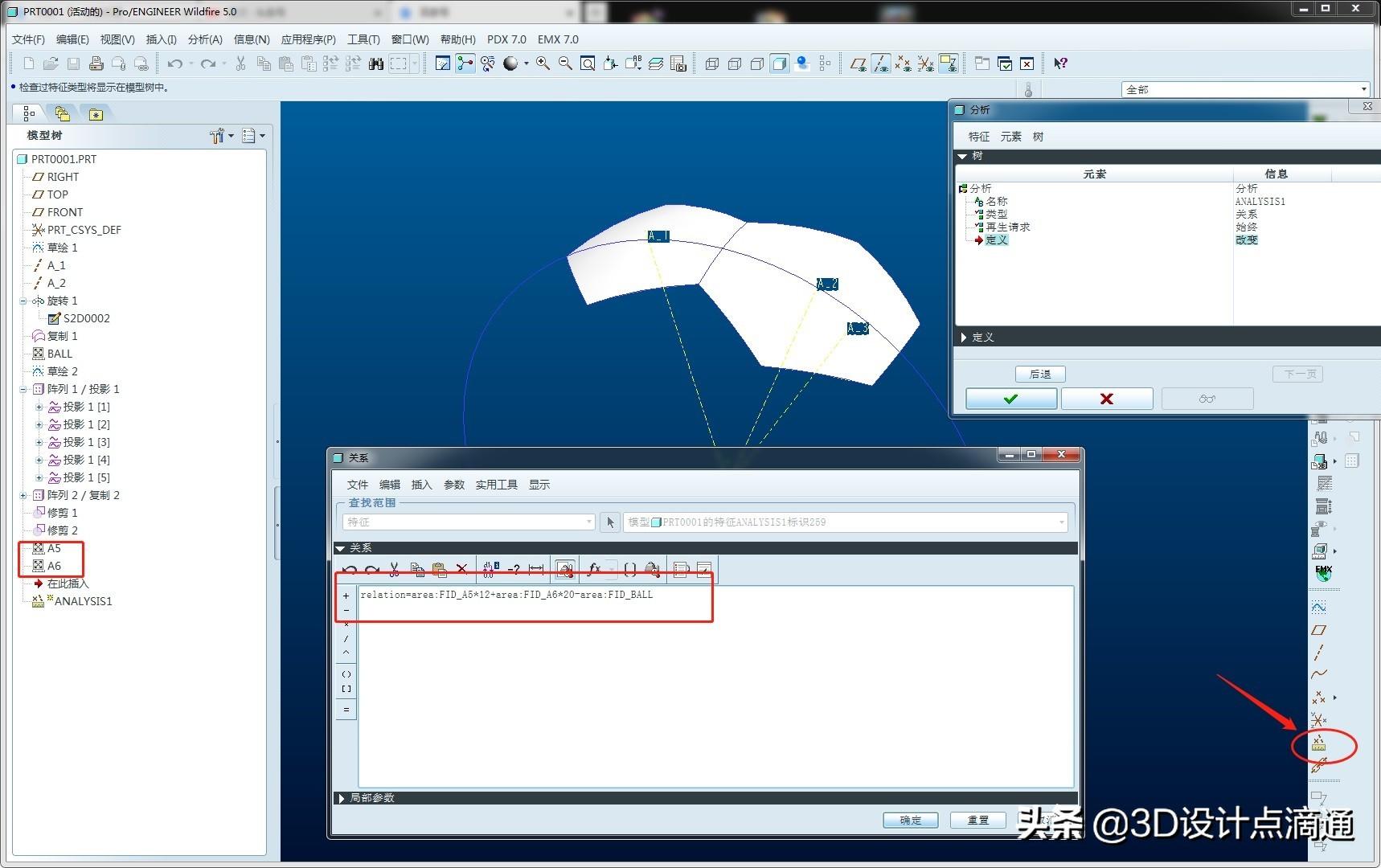The width and height of the screenshot is (1381, 868).
Task: Click the binoculars find icon in toolbar
Action: [x=375, y=63]
